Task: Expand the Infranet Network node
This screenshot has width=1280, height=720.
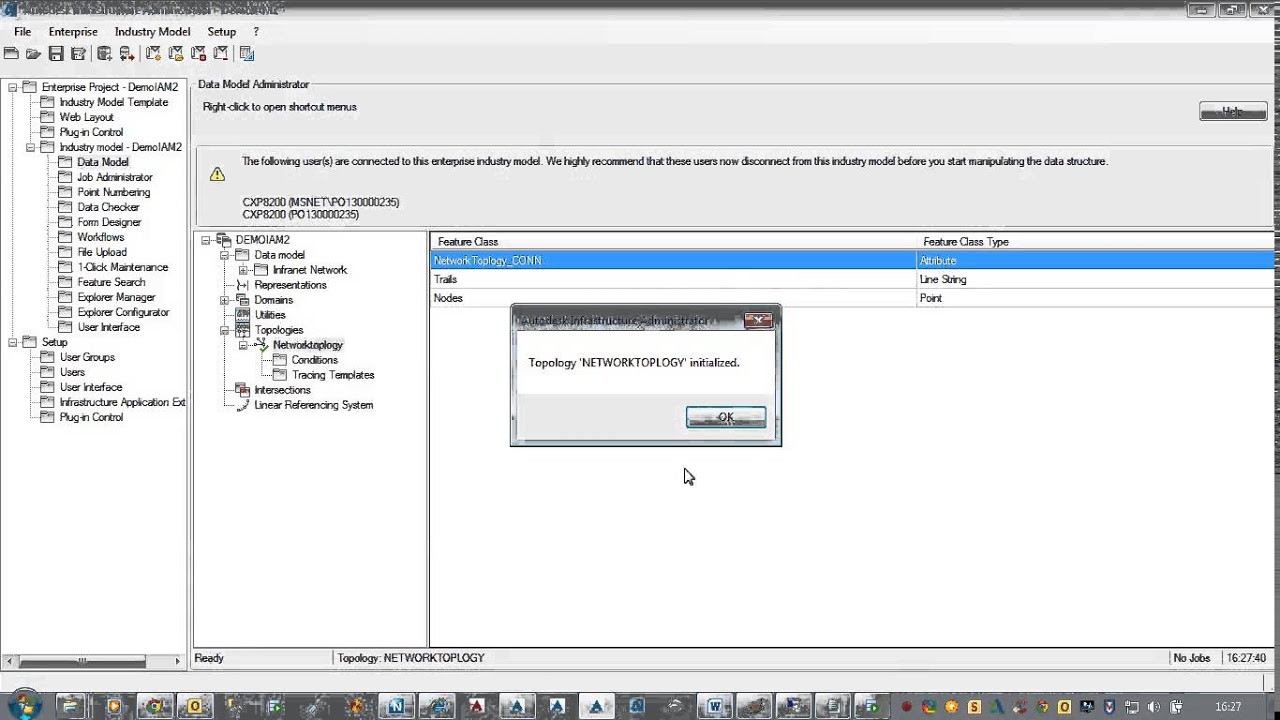Action: pos(243,270)
